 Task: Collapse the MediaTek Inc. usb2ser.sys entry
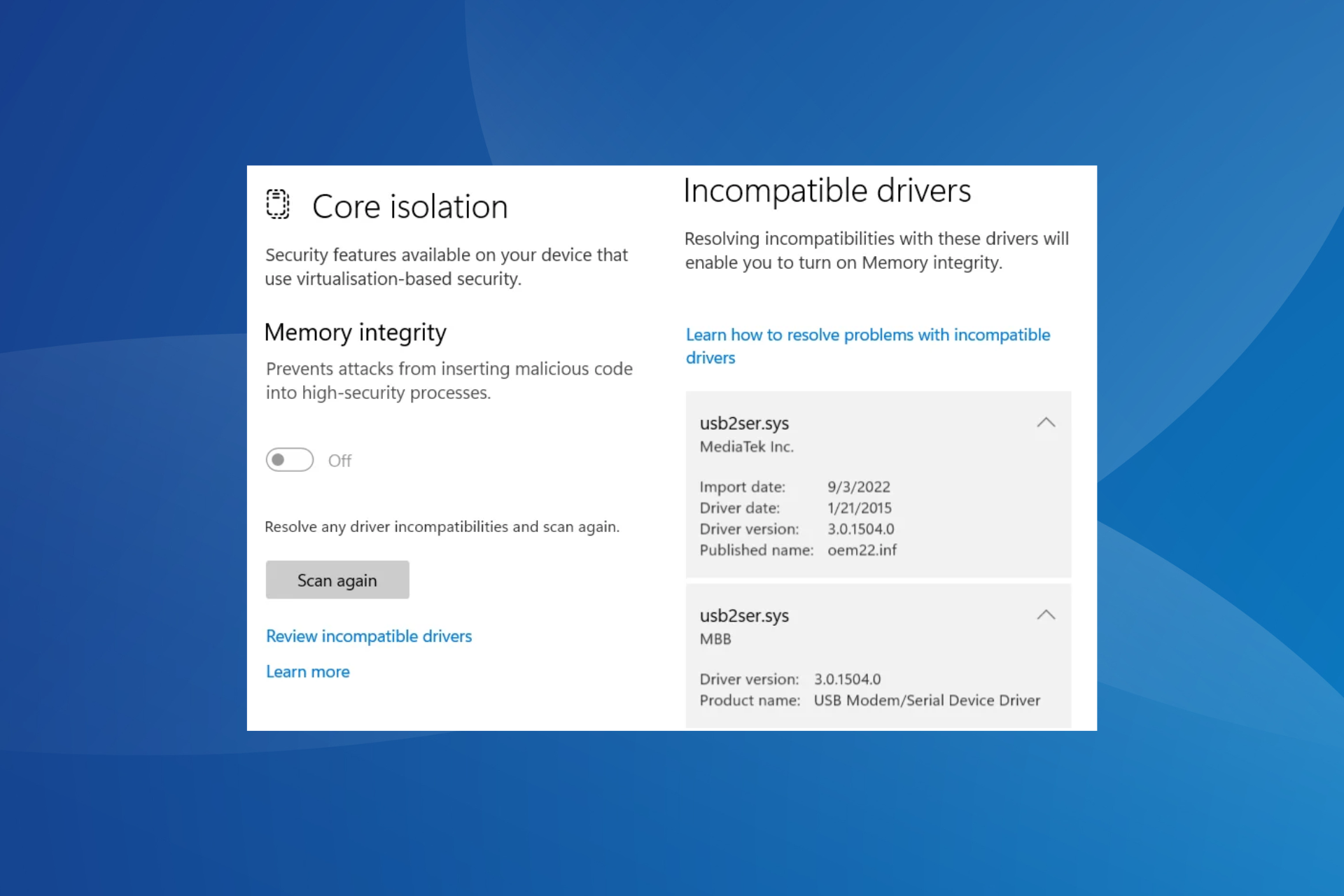pos(1046,423)
